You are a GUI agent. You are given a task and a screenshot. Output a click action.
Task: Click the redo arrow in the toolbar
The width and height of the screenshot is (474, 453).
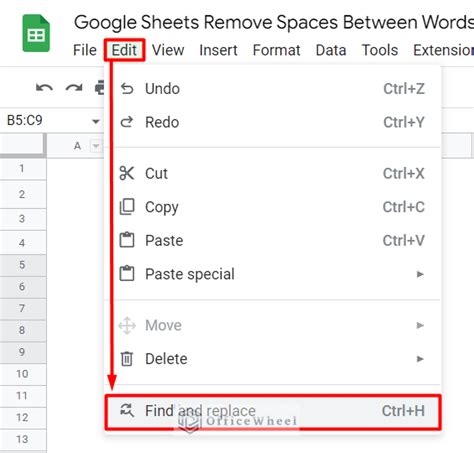coord(74,88)
